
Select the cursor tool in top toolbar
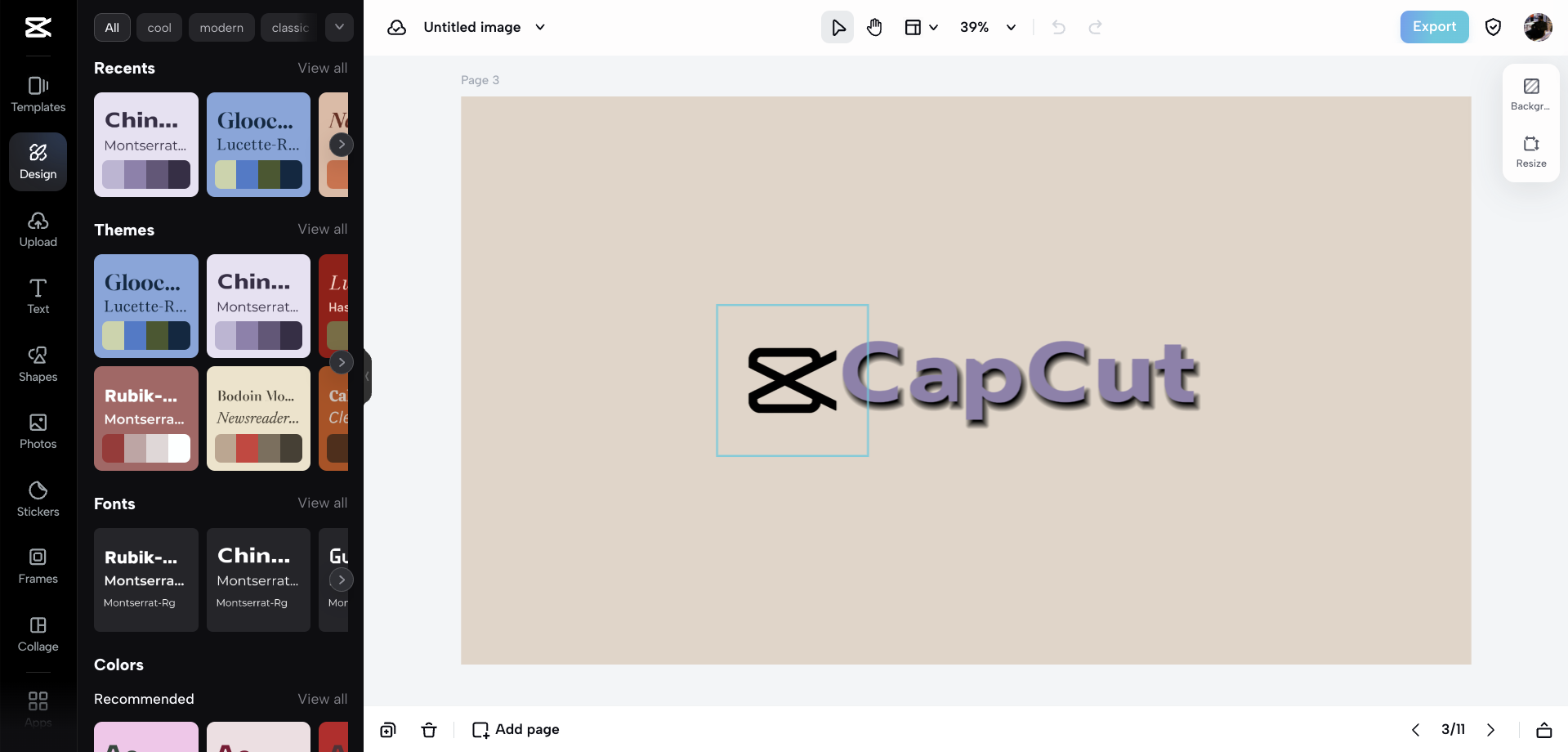(x=837, y=27)
